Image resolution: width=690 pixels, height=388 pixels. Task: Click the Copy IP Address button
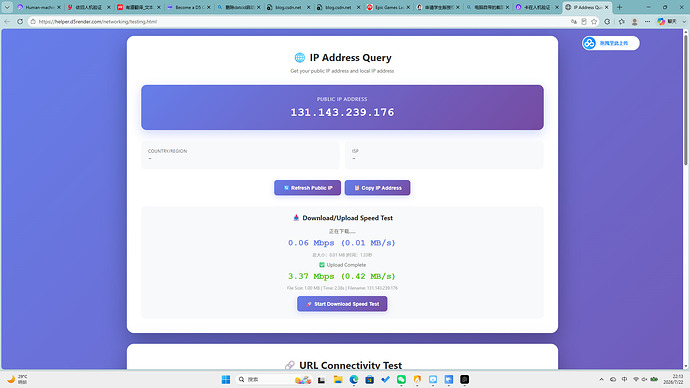[378, 188]
